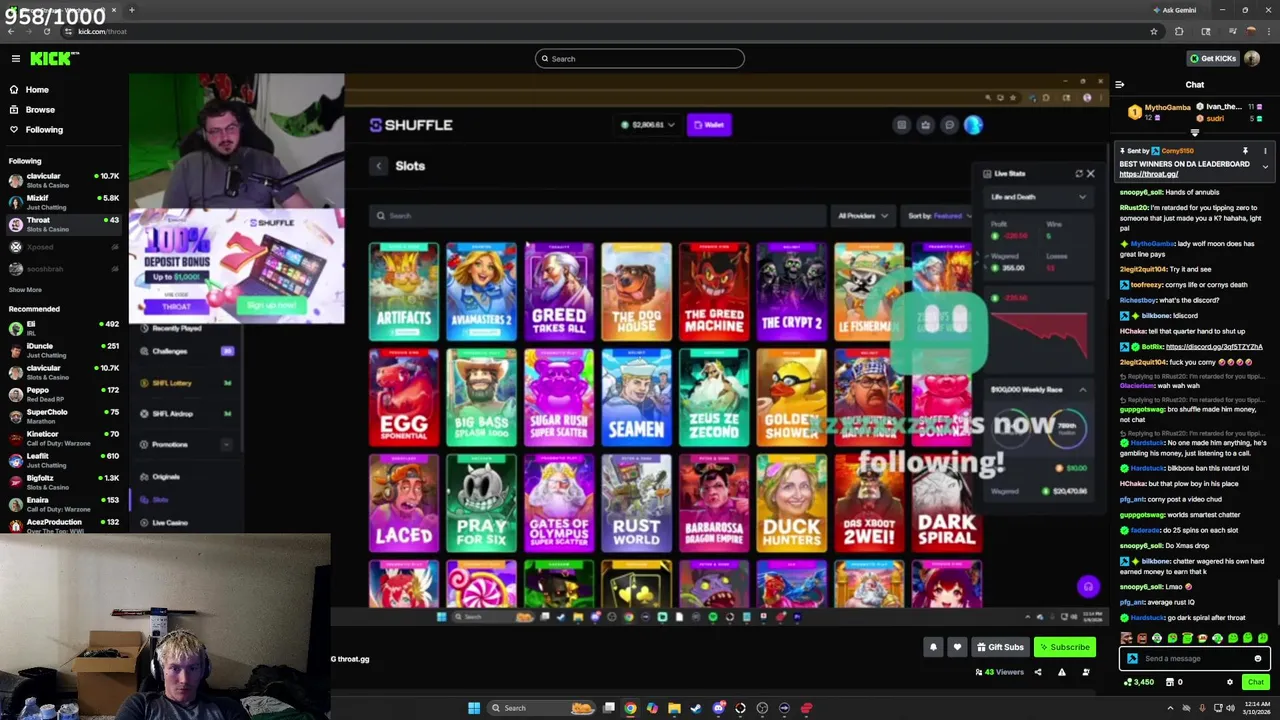
Task: Unpin the pinned chat message
Action: (x=1245, y=151)
